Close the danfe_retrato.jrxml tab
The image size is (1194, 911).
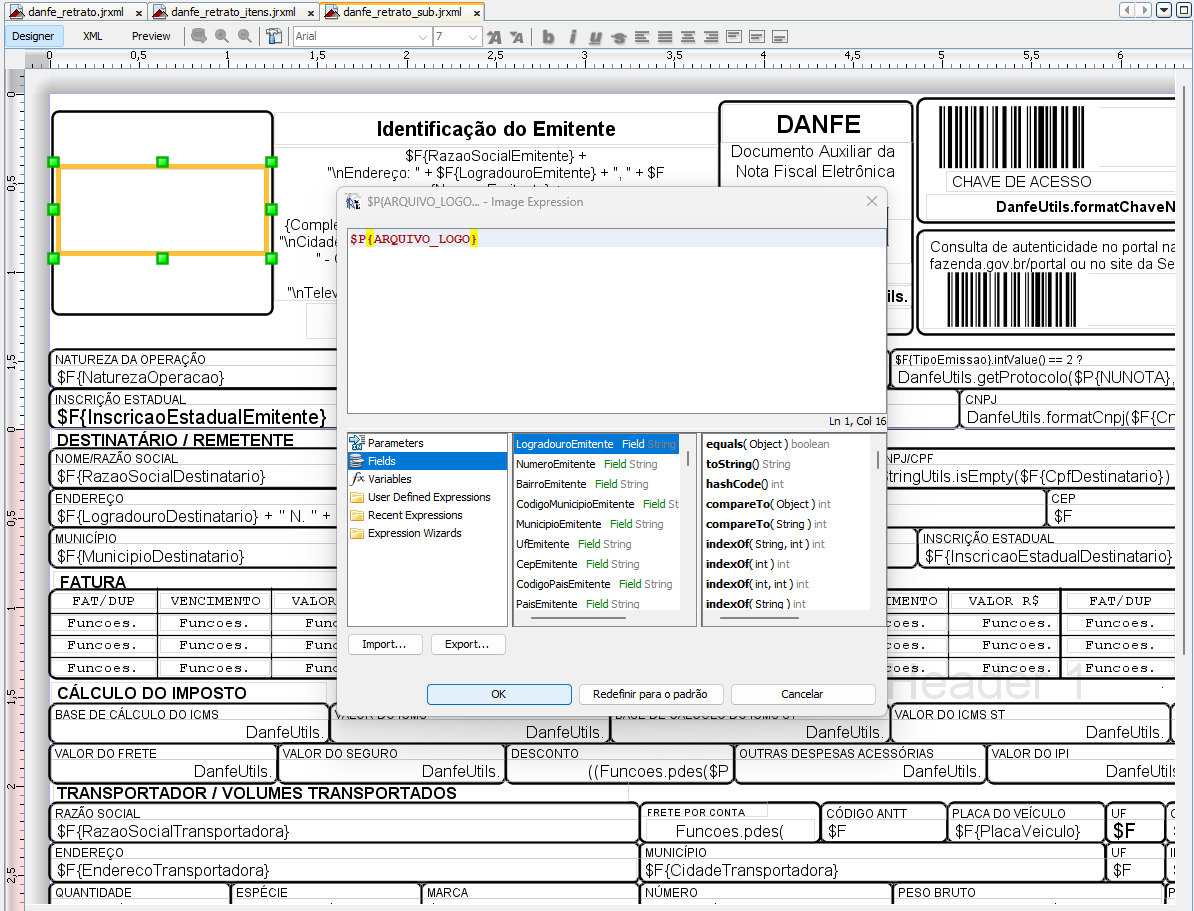(x=139, y=13)
